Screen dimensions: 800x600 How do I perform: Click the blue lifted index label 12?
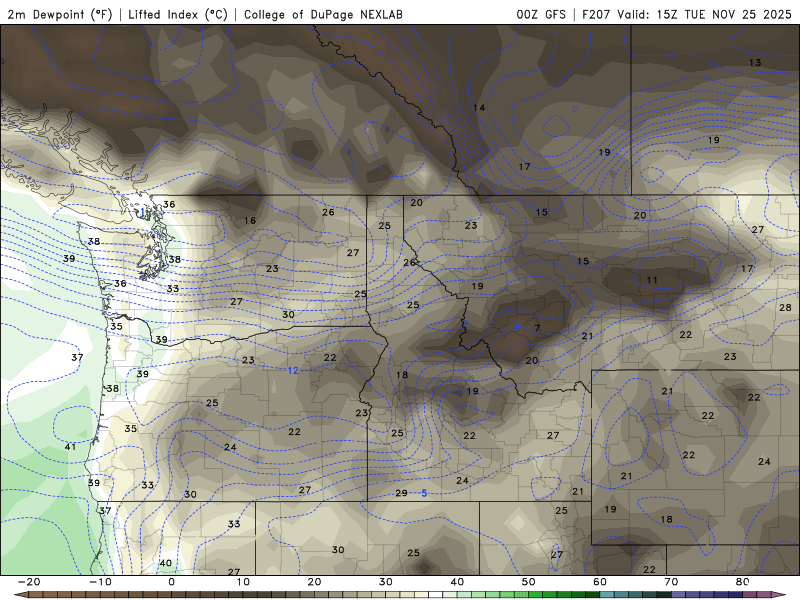coord(293,371)
